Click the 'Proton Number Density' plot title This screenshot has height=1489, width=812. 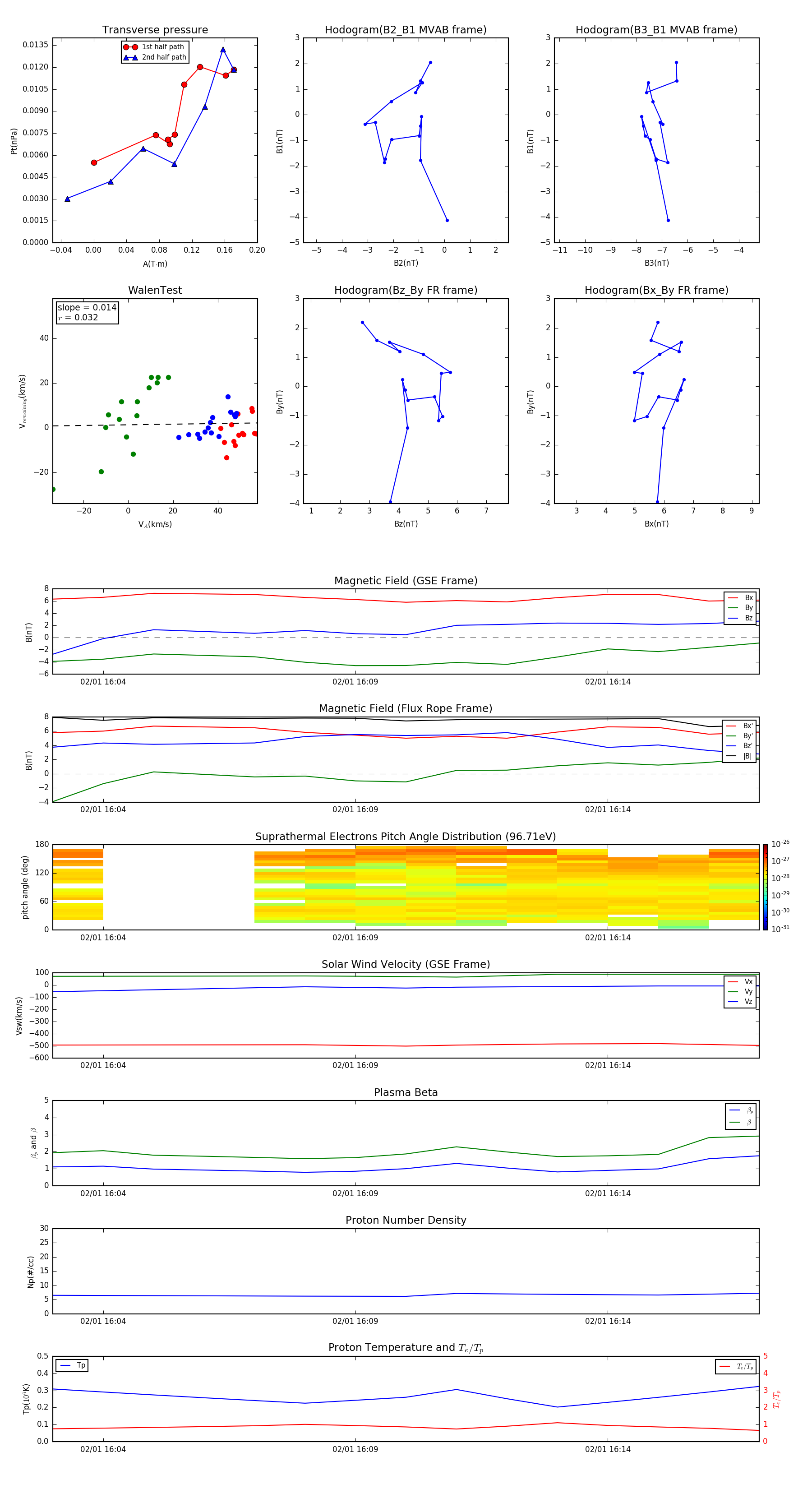click(406, 1220)
